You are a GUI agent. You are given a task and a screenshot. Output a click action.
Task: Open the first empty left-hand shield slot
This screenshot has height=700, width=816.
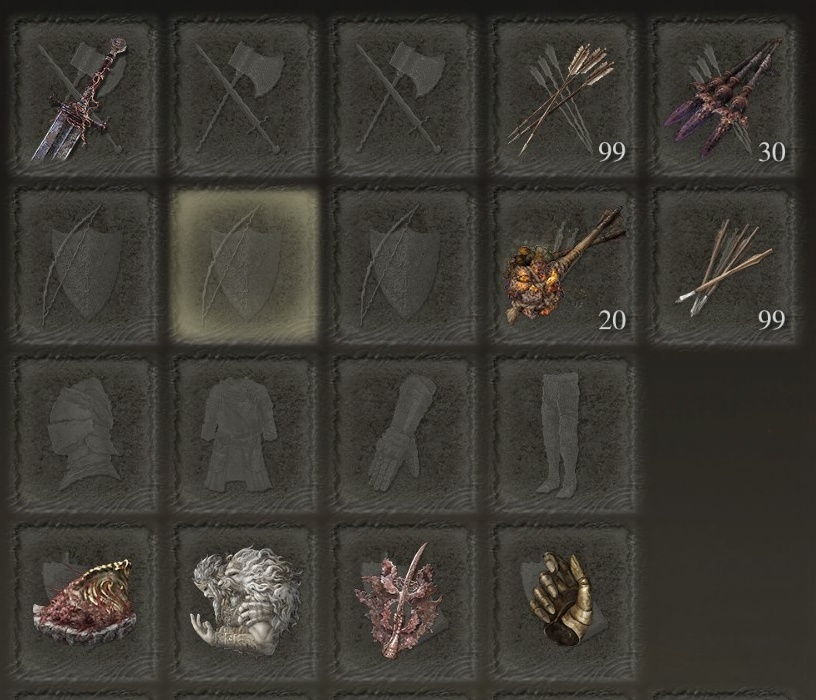pos(85,265)
